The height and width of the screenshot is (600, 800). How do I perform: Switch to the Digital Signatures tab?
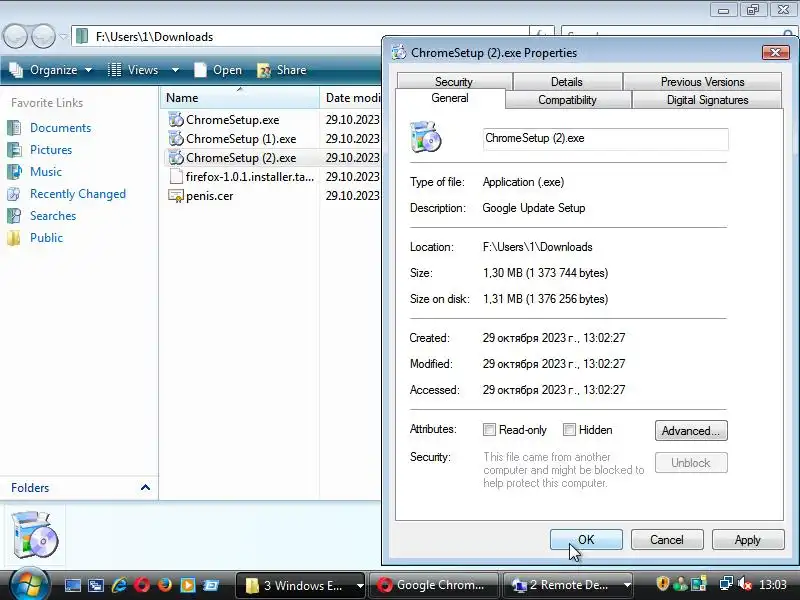point(707,99)
